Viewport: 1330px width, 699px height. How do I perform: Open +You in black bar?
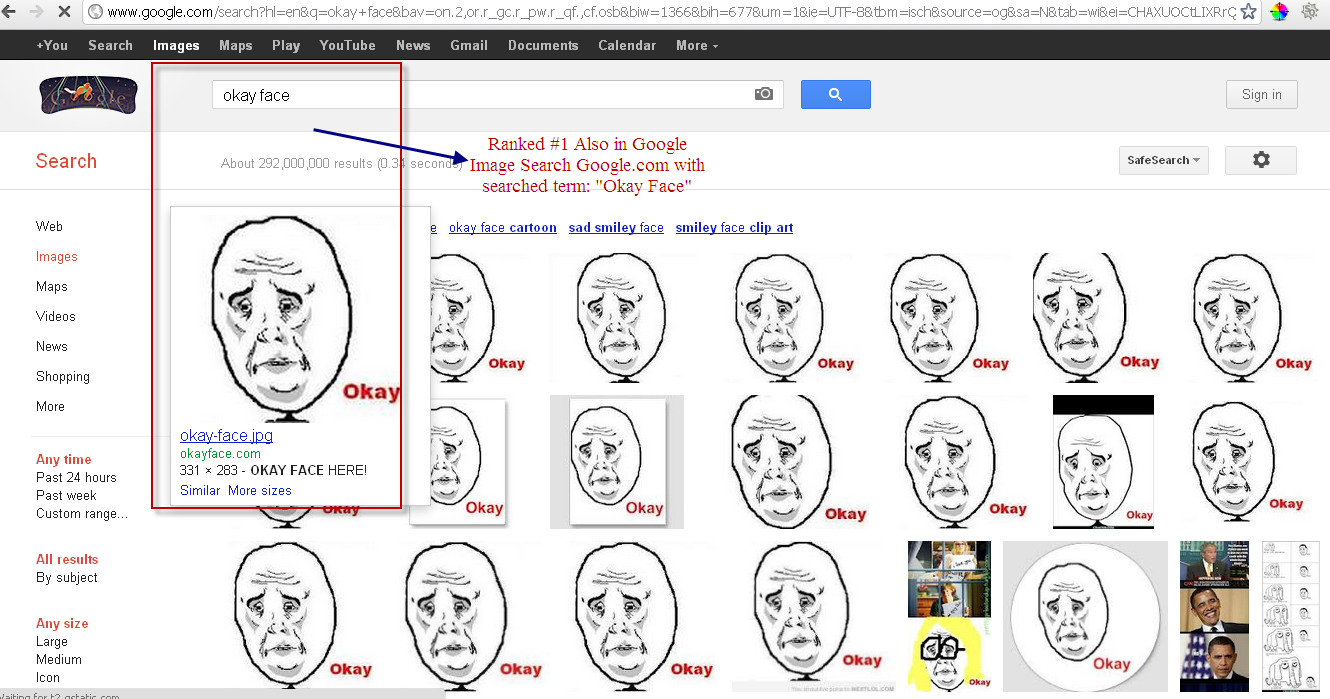coord(52,45)
